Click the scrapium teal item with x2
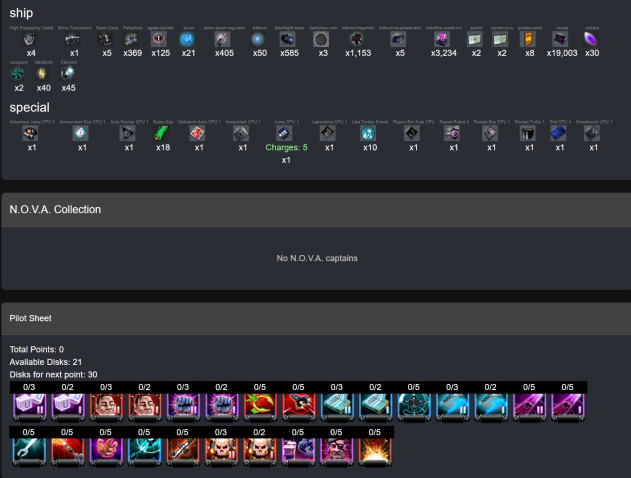The height and width of the screenshot is (478, 631). tap(17, 74)
